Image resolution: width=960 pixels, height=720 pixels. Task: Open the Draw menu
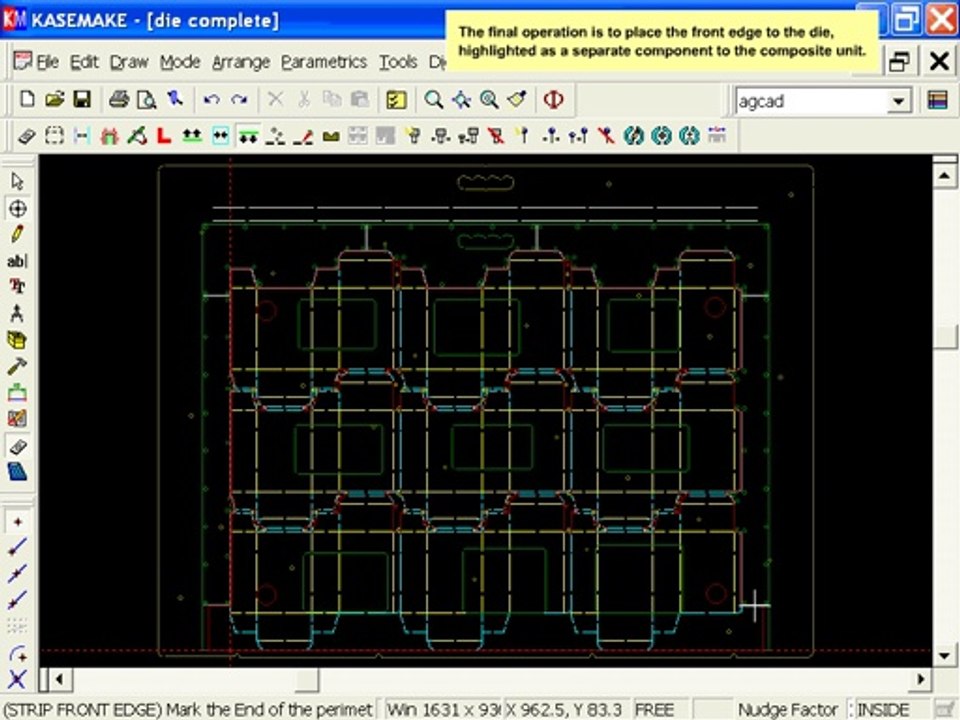(129, 62)
